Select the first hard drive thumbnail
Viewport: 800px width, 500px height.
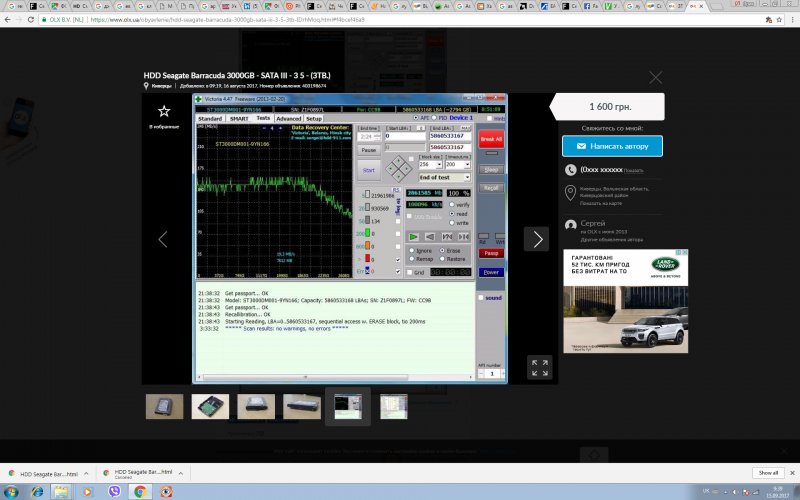(164, 406)
